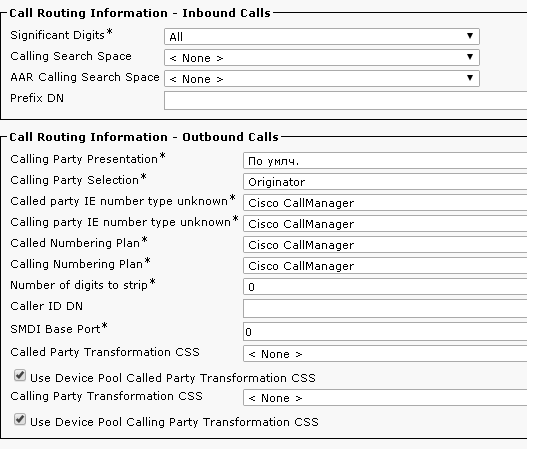Uncheck Use Device Pool Called Party Transformation CSS
Screen dimensions: 559x460
tap(20, 375)
